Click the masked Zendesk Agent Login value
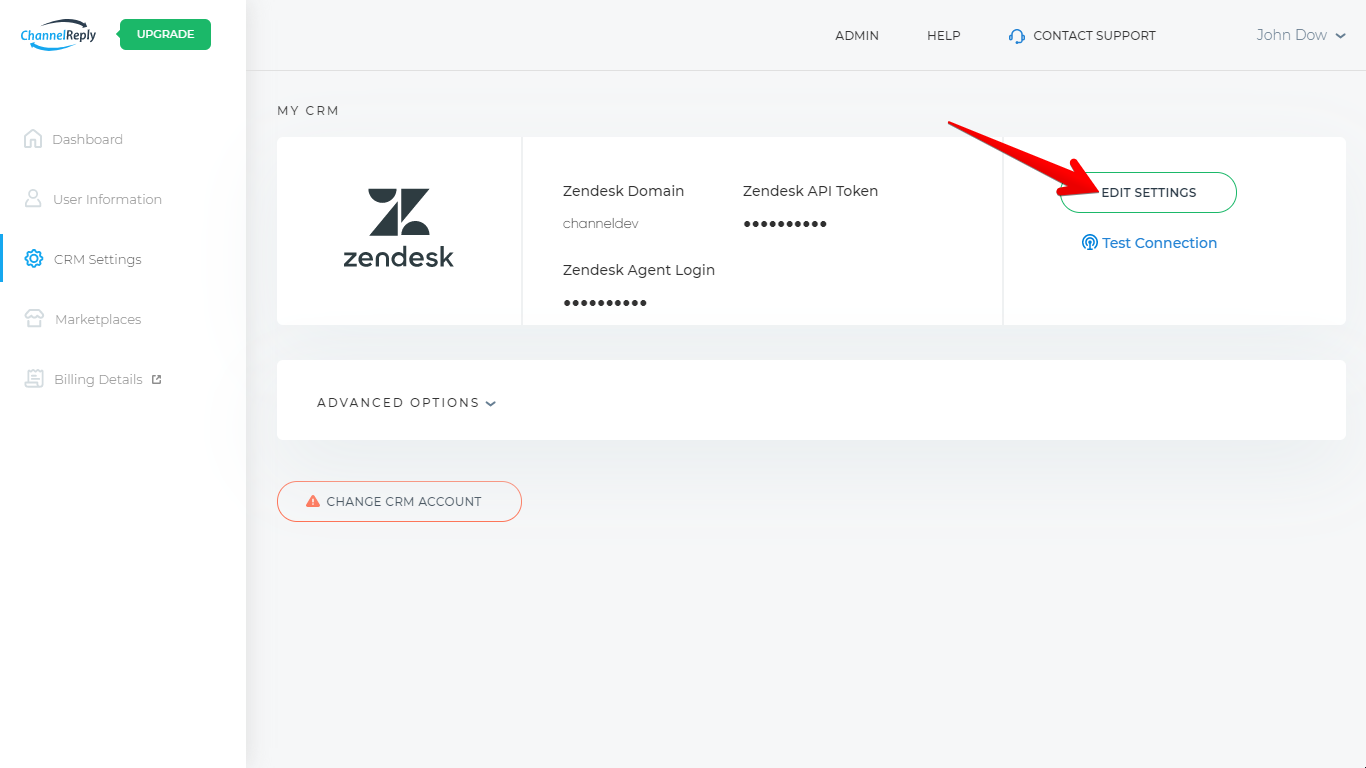 (x=605, y=303)
